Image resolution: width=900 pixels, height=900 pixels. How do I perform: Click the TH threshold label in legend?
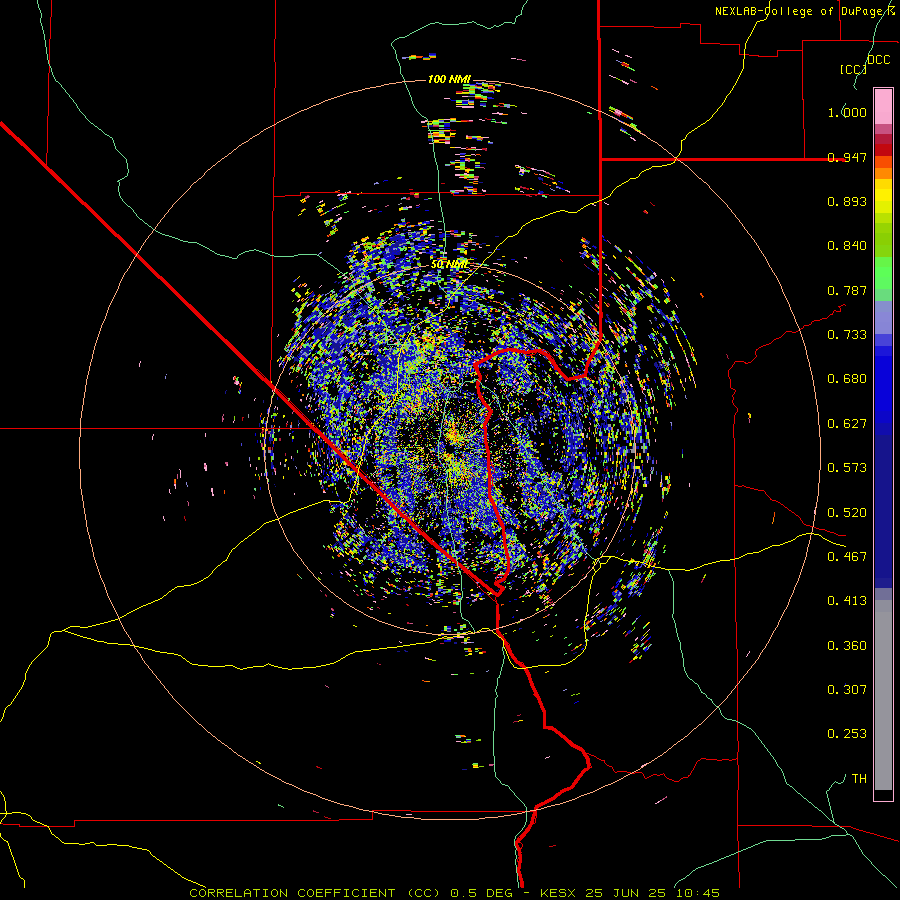point(859,779)
